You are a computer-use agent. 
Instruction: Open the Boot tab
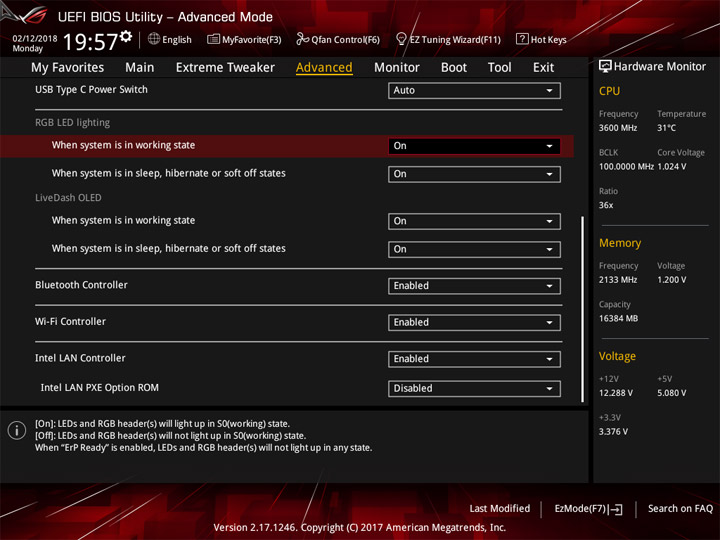click(x=454, y=68)
